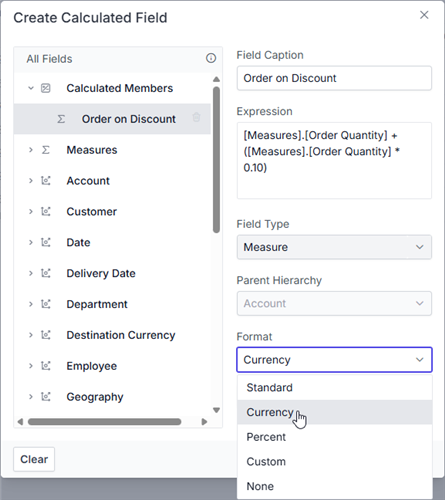Expand the Delivery Date dimension
The height and width of the screenshot is (500, 445).
(x=31, y=273)
